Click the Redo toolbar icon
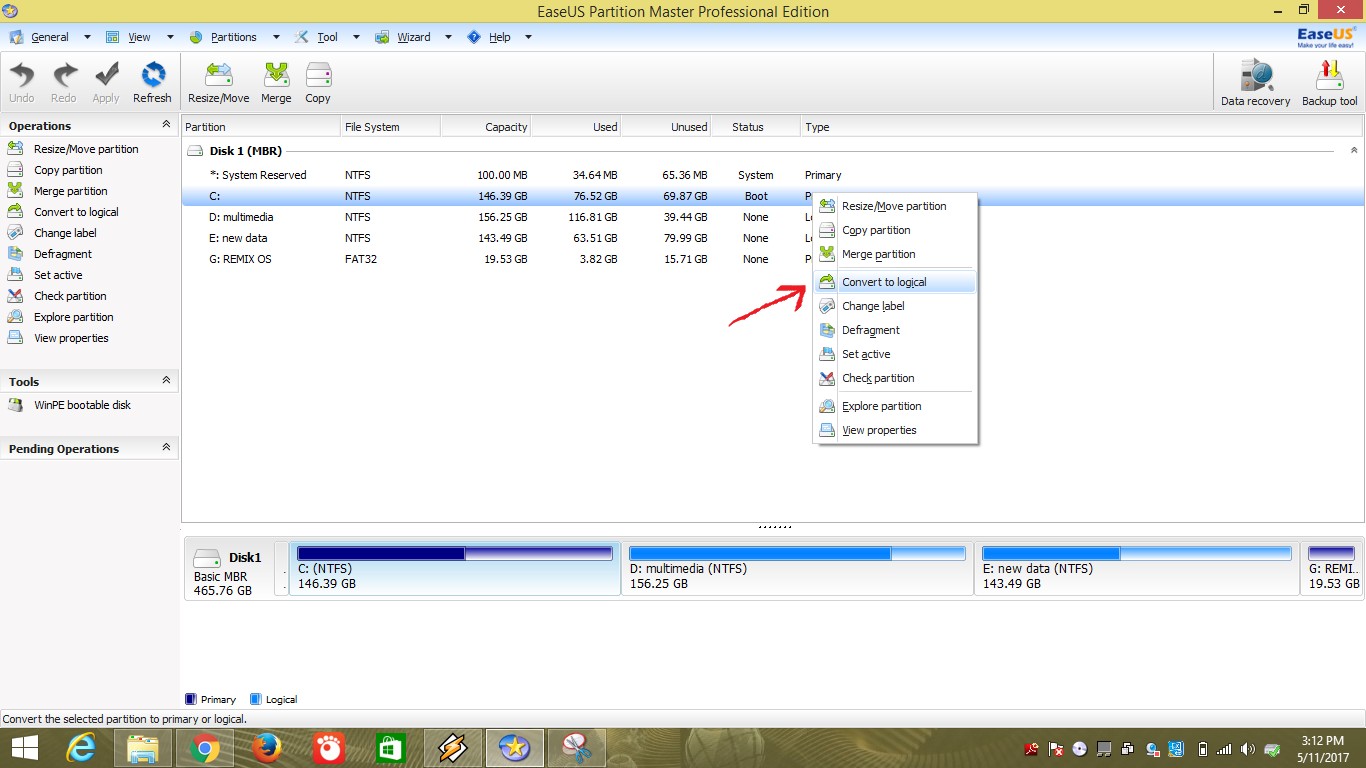1366x768 pixels. click(x=64, y=83)
